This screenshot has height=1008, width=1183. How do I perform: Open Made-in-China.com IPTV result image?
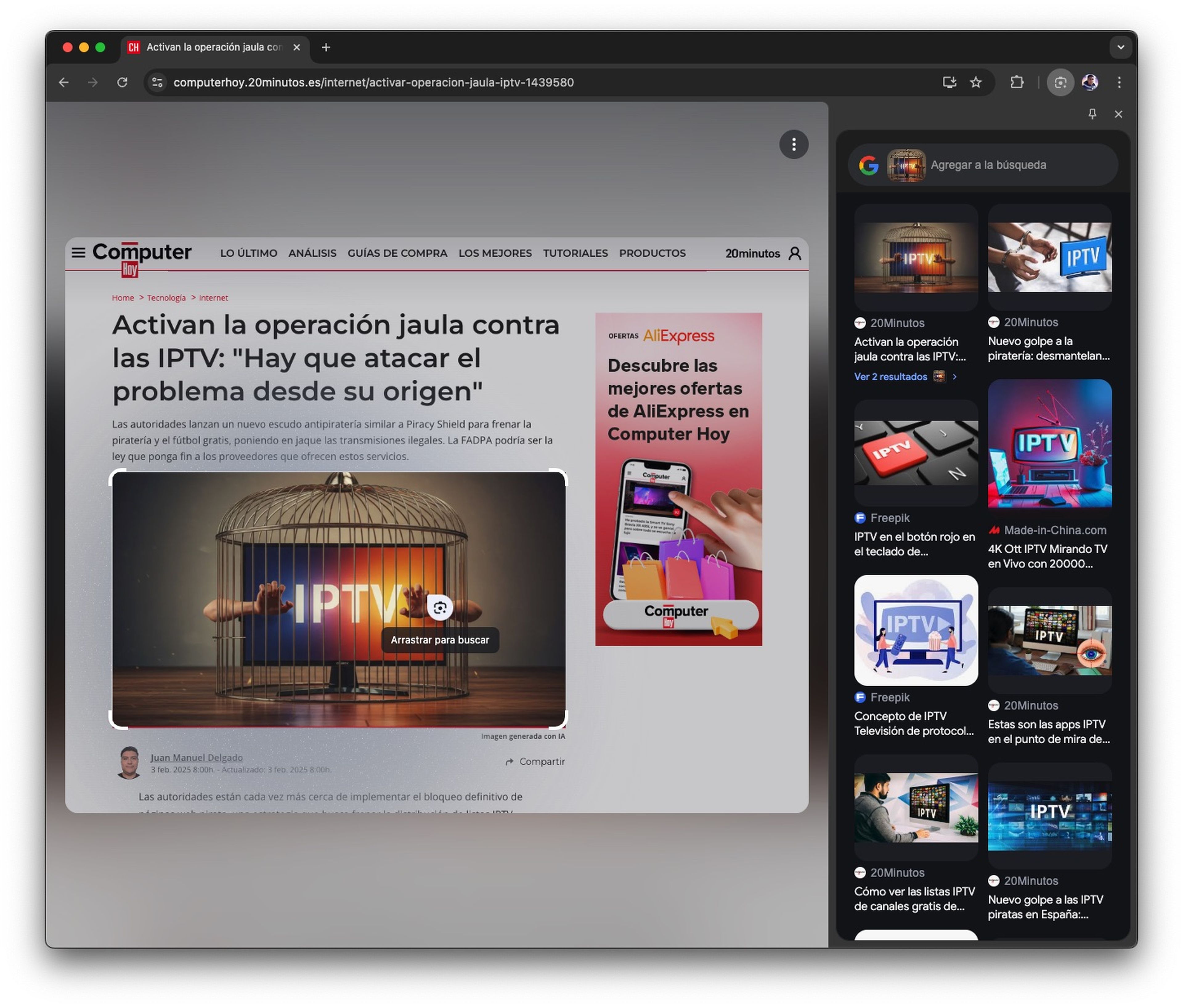pyautogui.click(x=1049, y=444)
